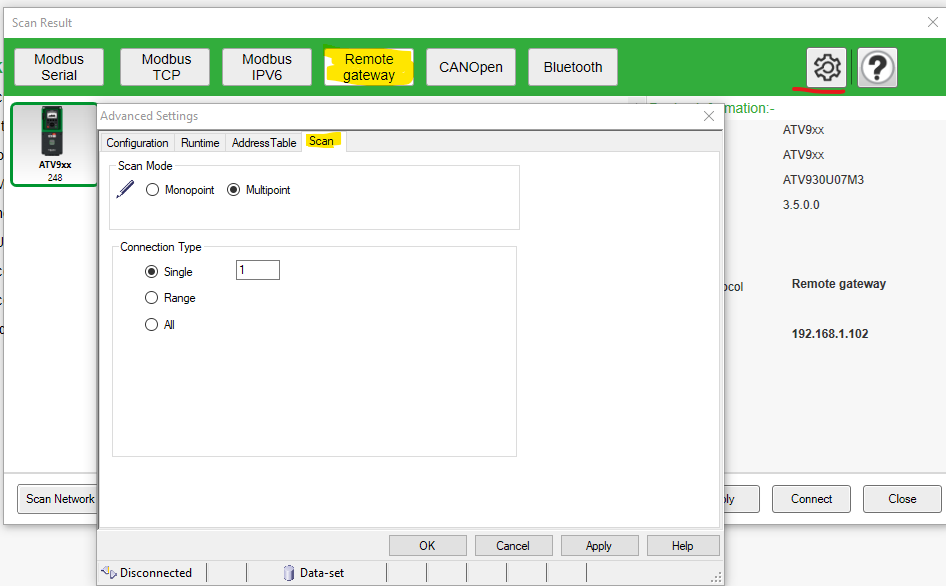Close the Advanced Settings dialog

pos(709,116)
